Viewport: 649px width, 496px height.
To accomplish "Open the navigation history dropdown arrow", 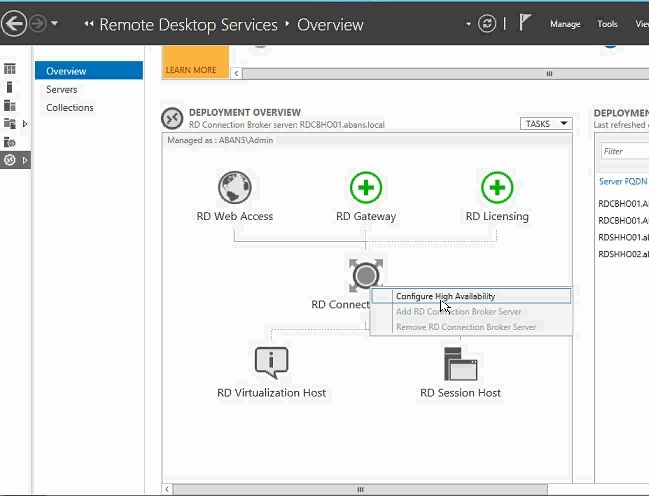I will (55, 24).
